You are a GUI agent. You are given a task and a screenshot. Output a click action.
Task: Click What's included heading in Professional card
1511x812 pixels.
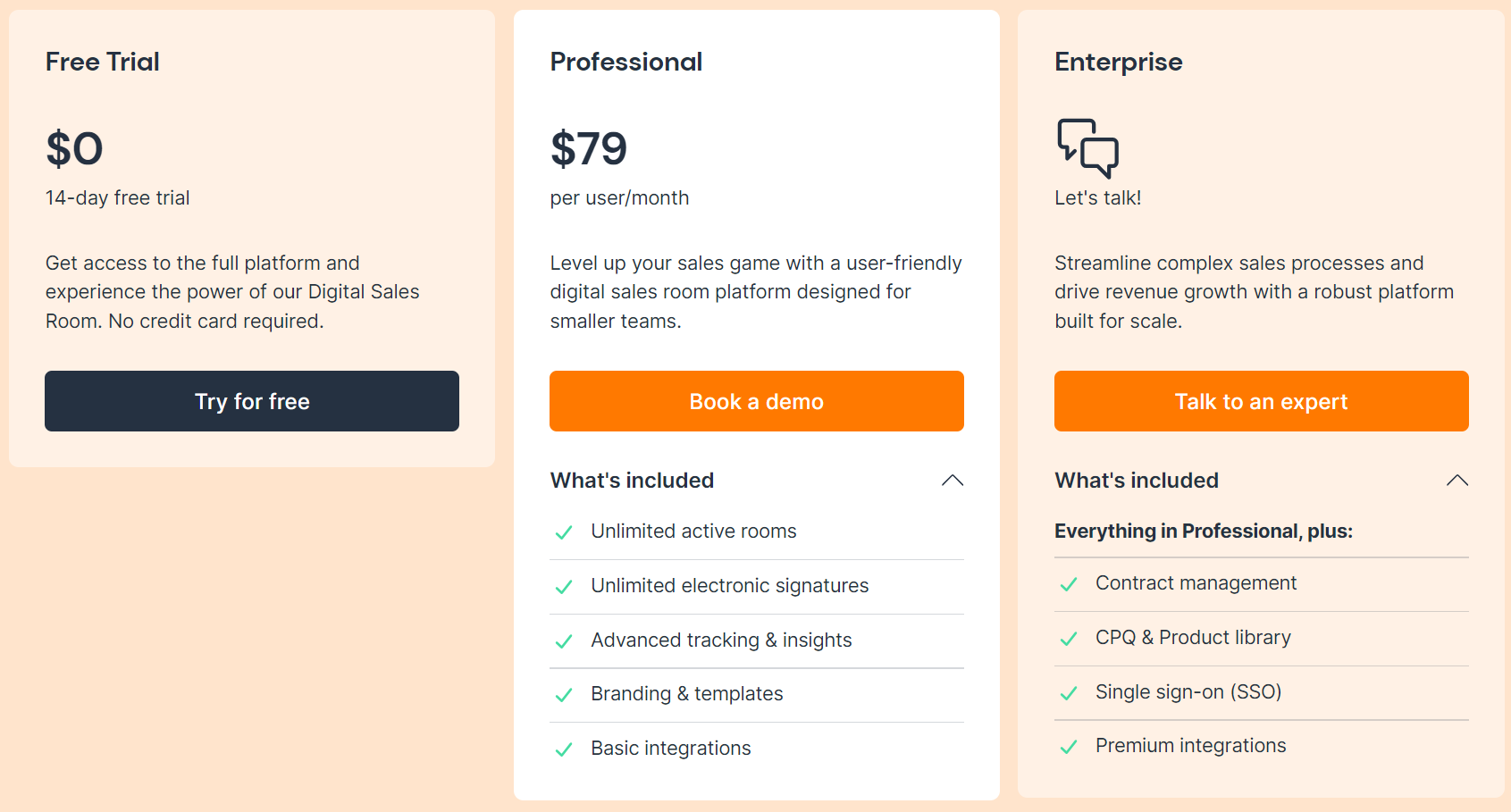point(632,480)
